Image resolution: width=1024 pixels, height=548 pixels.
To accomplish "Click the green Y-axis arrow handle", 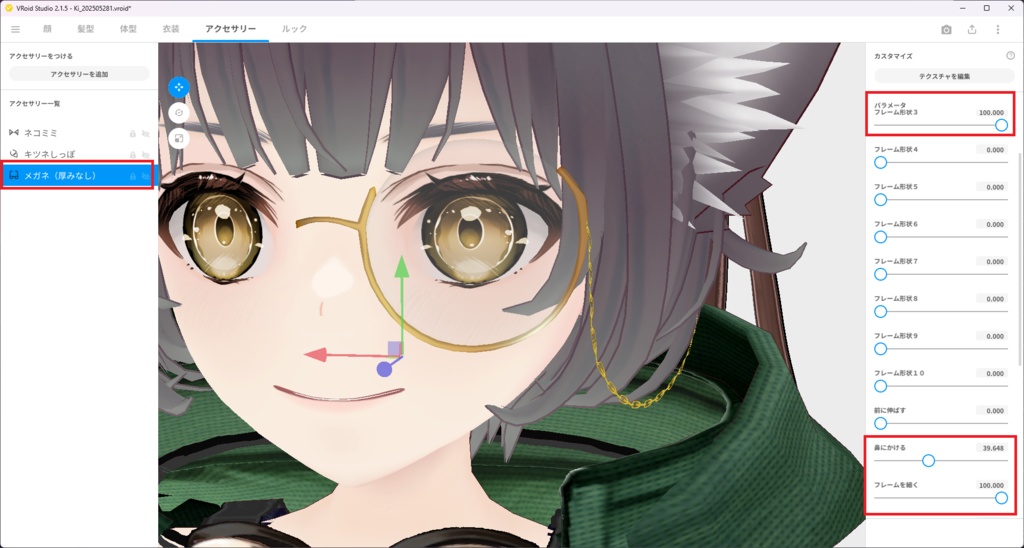I will point(402,266).
